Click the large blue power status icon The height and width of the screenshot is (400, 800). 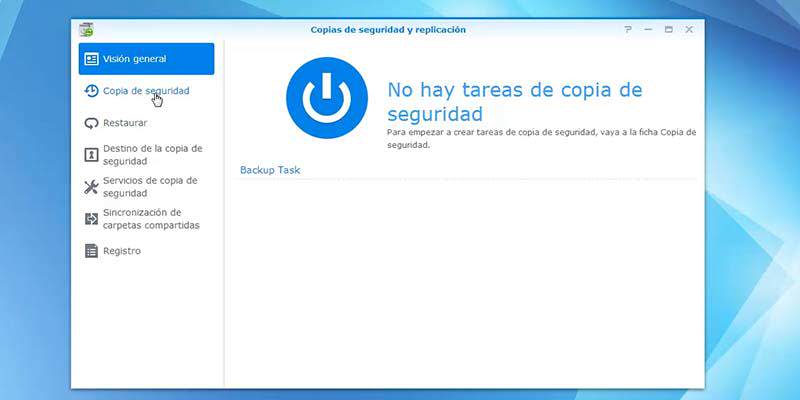pyautogui.click(x=327, y=97)
